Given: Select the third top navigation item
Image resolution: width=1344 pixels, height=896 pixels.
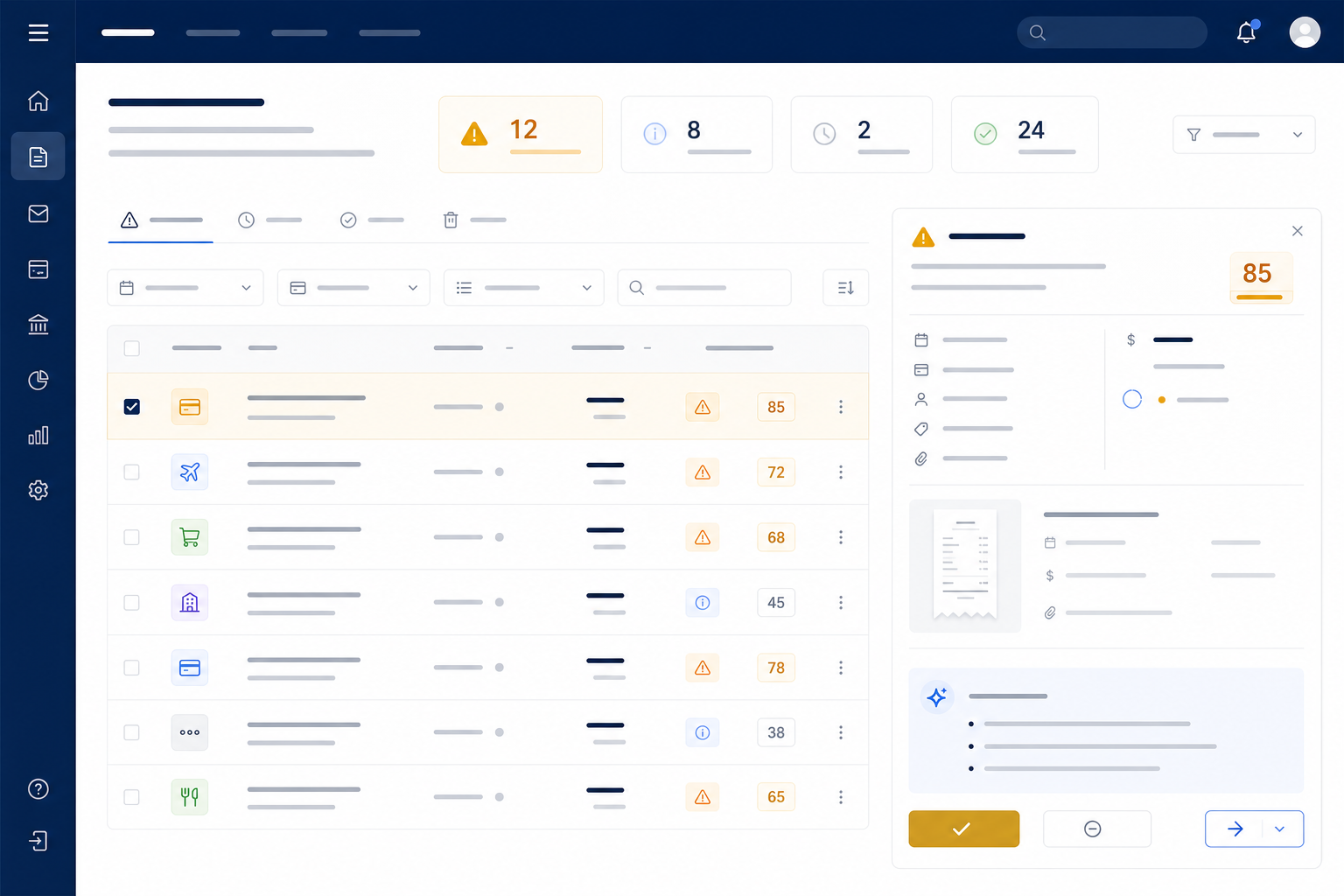Looking at the screenshot, I should 299,32.
